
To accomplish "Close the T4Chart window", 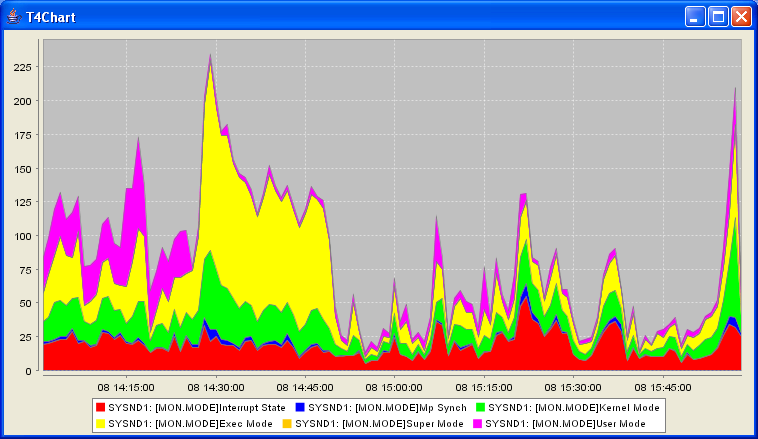I will pyautogui.click(x=741, y=17).
